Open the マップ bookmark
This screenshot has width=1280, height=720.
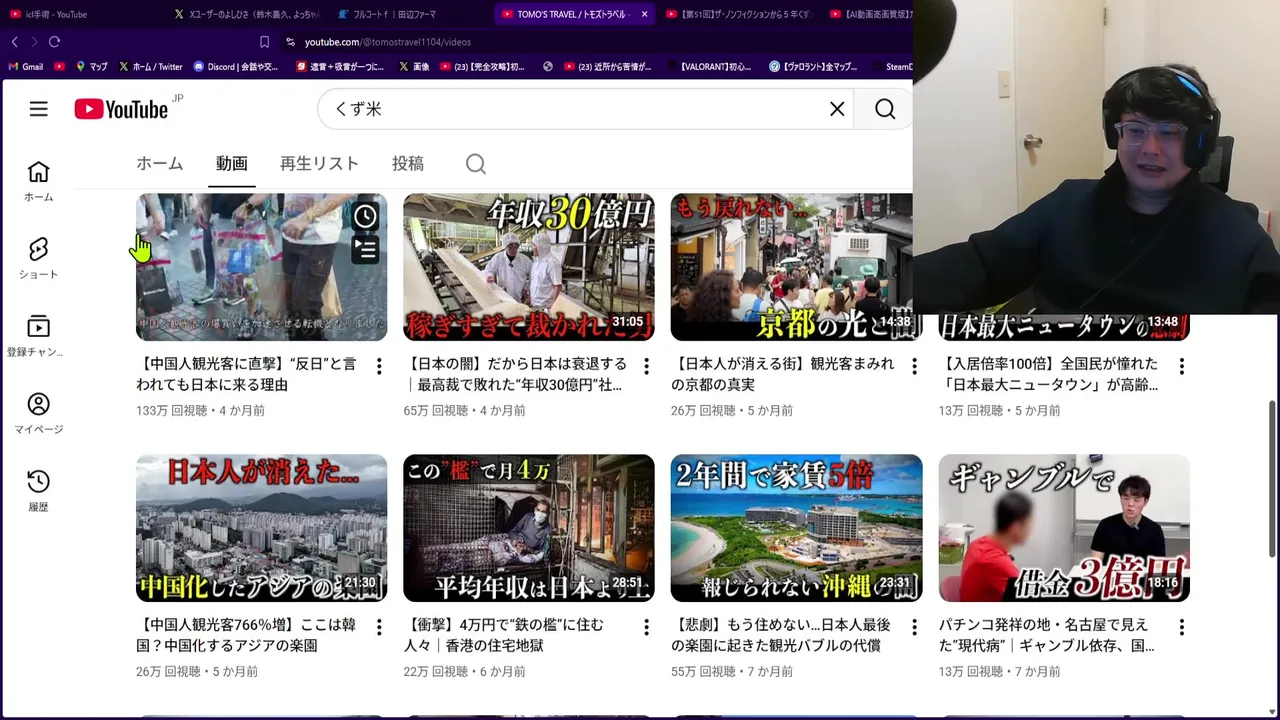click(x=90, y=67)
